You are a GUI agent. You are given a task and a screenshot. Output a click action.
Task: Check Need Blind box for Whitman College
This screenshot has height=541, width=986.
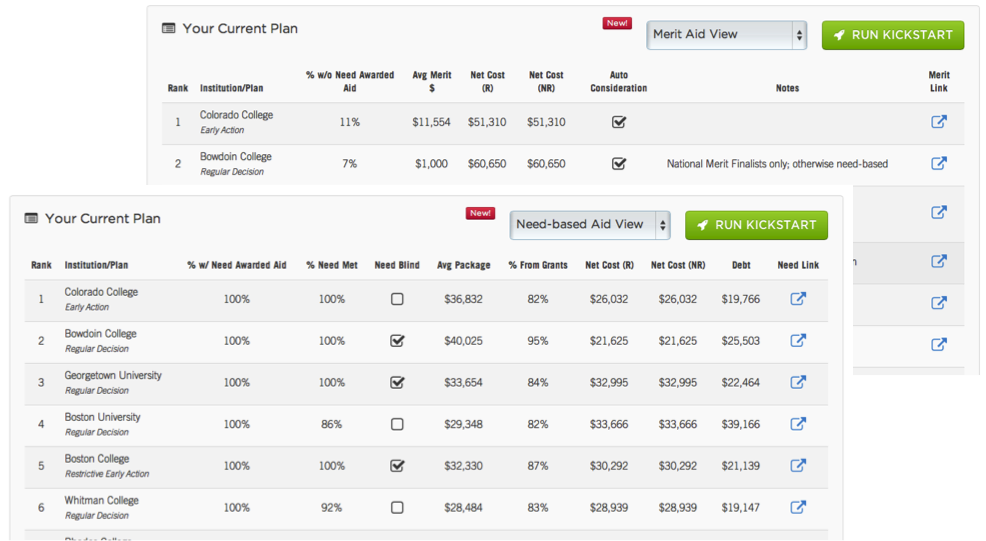(397, 507)
